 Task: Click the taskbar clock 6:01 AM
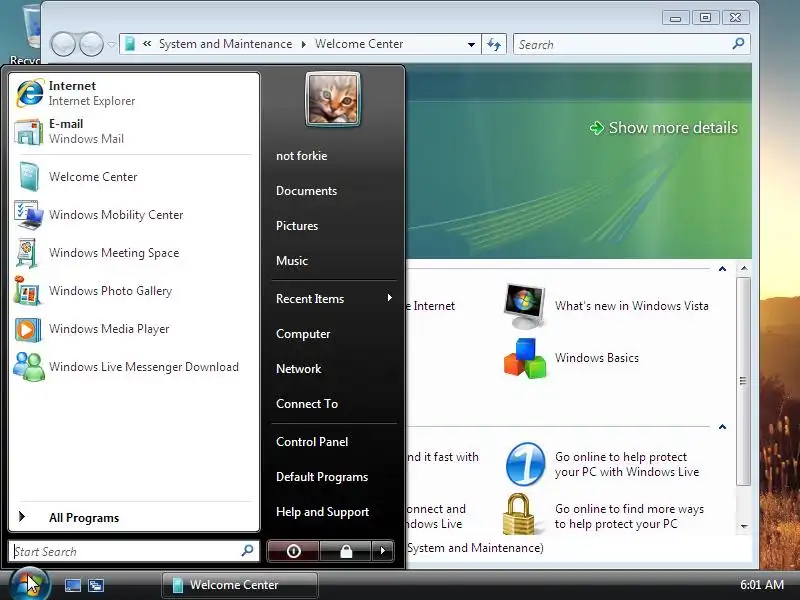[x=762, y=585]
